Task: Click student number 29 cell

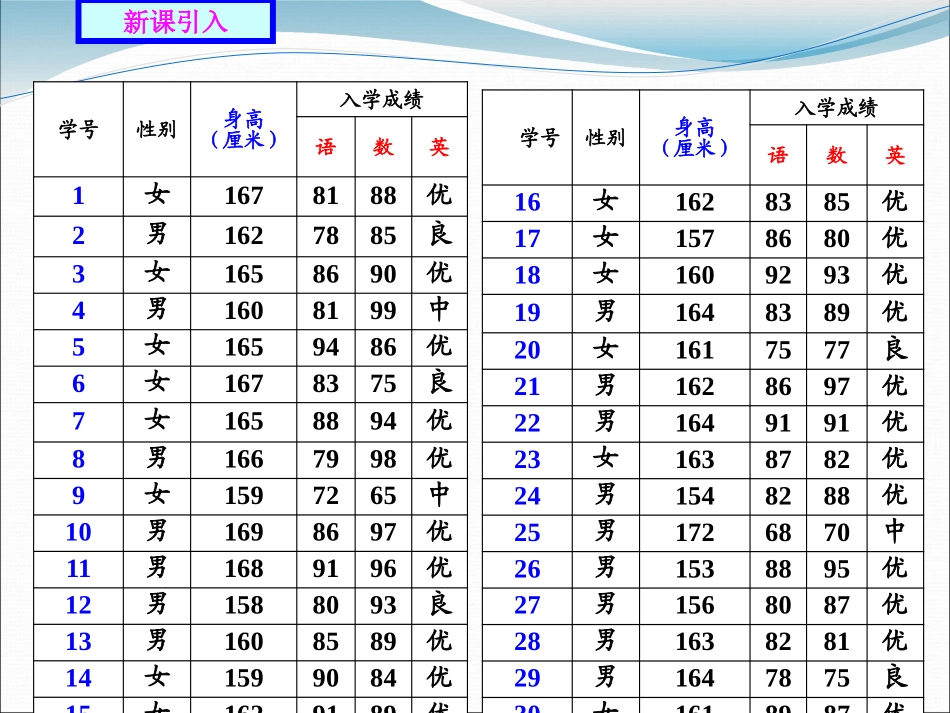Action: point(527,678)
